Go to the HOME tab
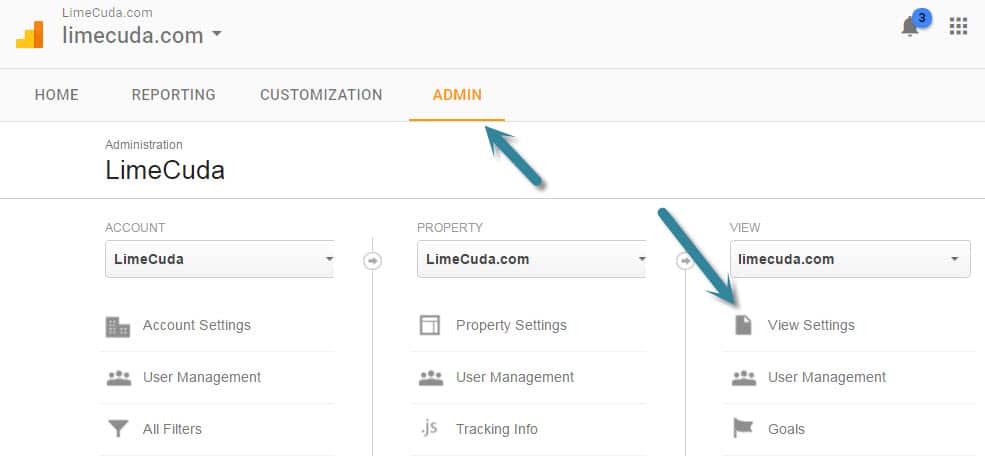The width and height of the screenshot is (985, 456). (57, 95)
